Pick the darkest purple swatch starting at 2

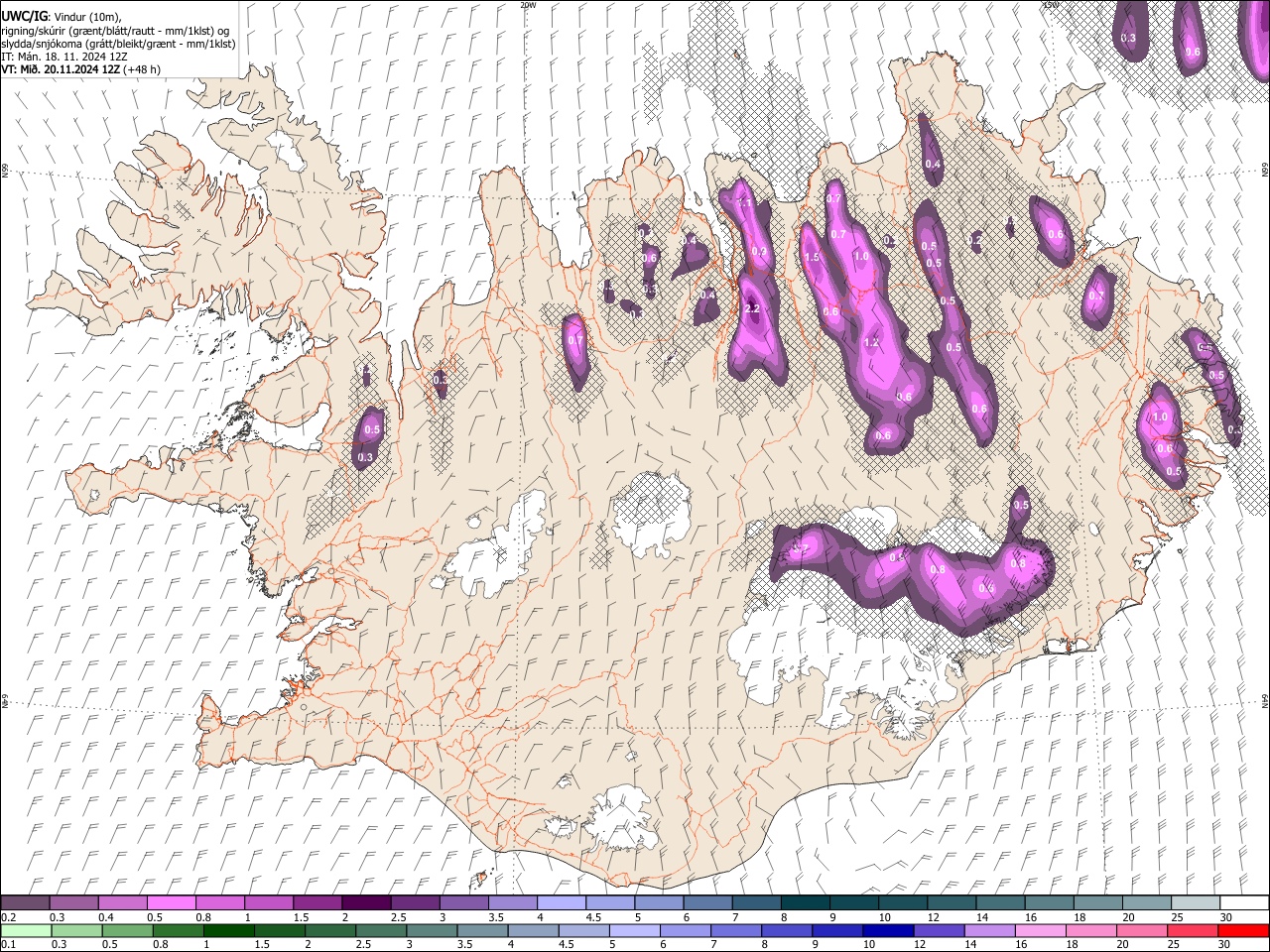click(366, 903)
